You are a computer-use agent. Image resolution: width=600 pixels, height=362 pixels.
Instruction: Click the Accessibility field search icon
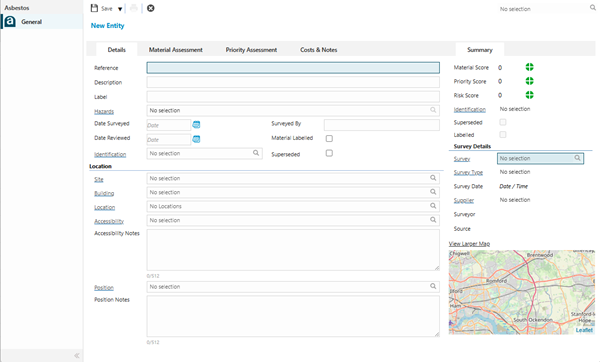pos(433,220)
